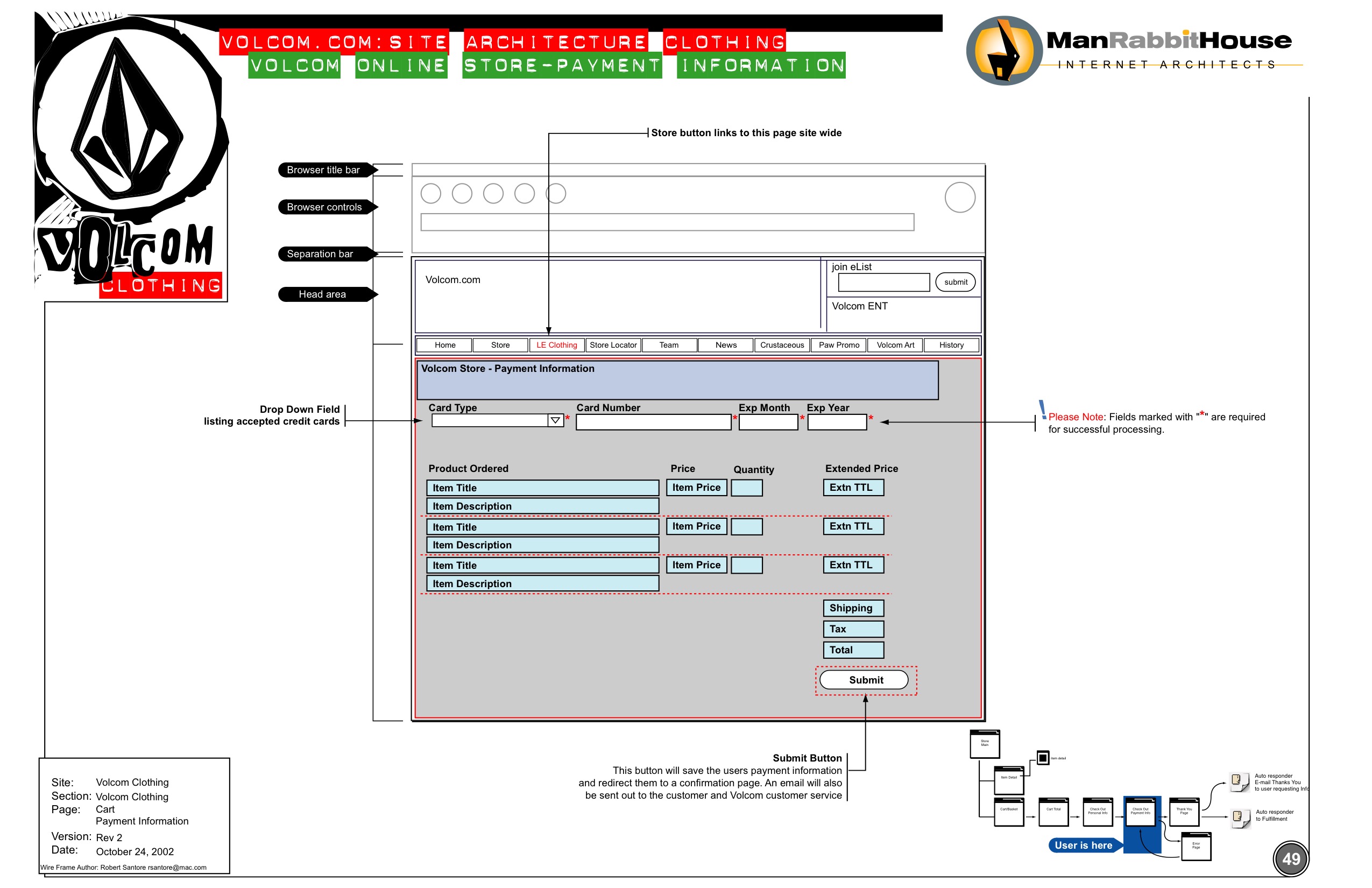Click the first circular browser control button

(430, 194)
